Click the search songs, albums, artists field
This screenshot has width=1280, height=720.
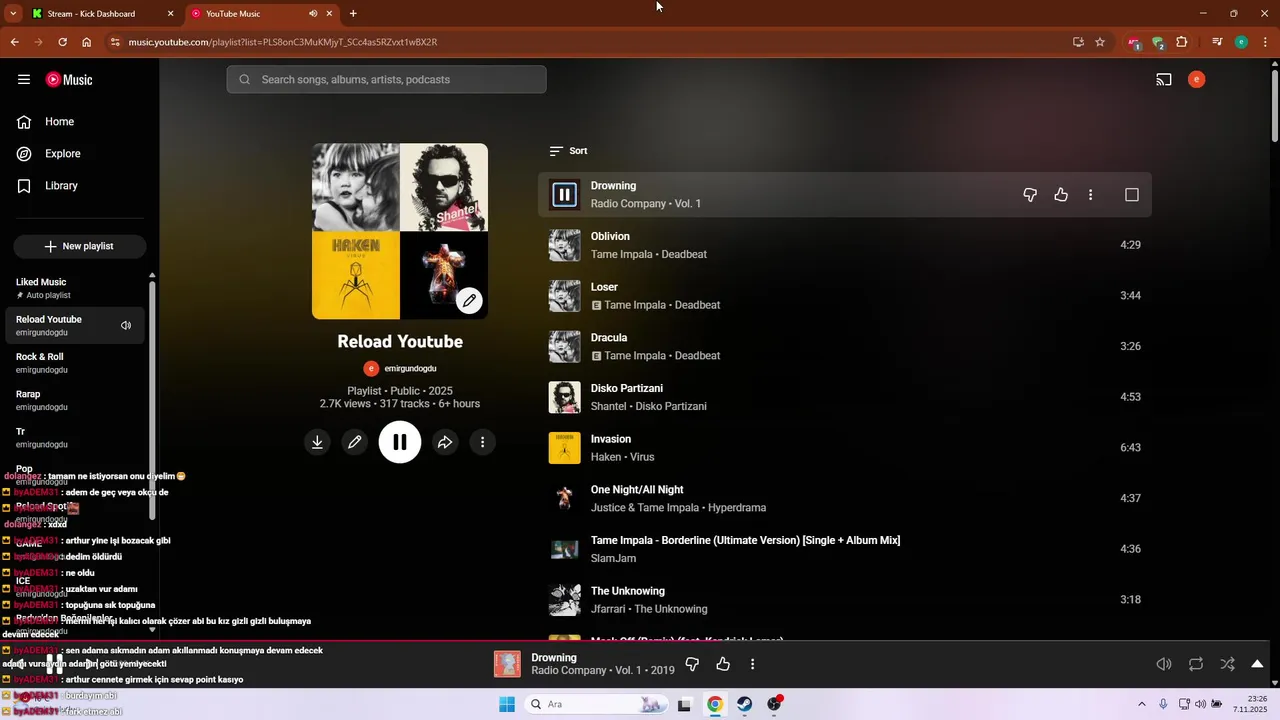(x=386, y=80)
